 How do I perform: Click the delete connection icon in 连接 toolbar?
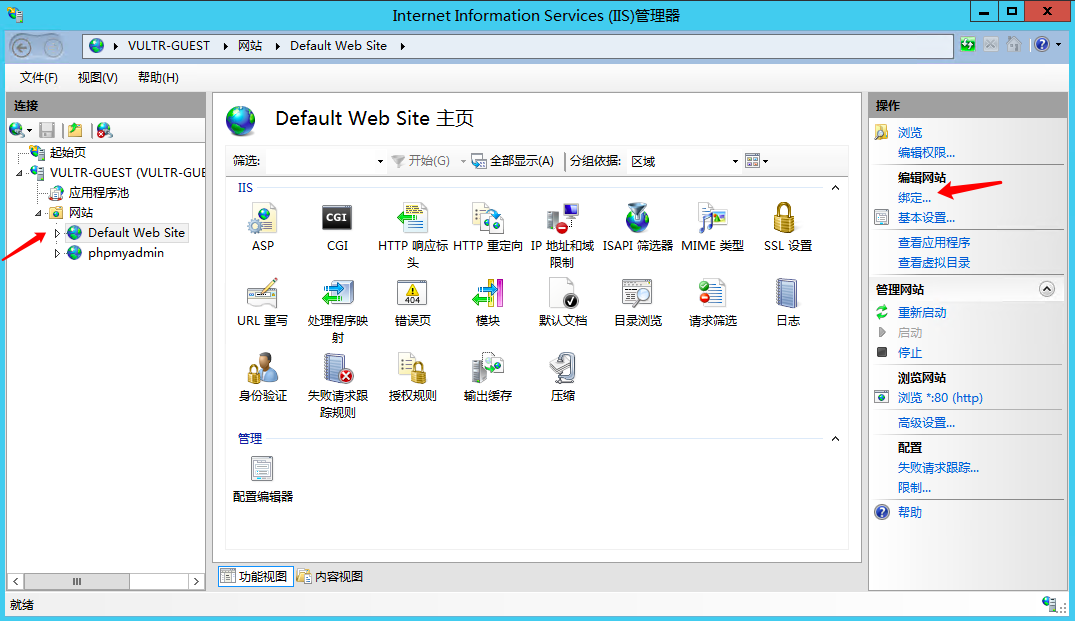click(x=104, y=130)
